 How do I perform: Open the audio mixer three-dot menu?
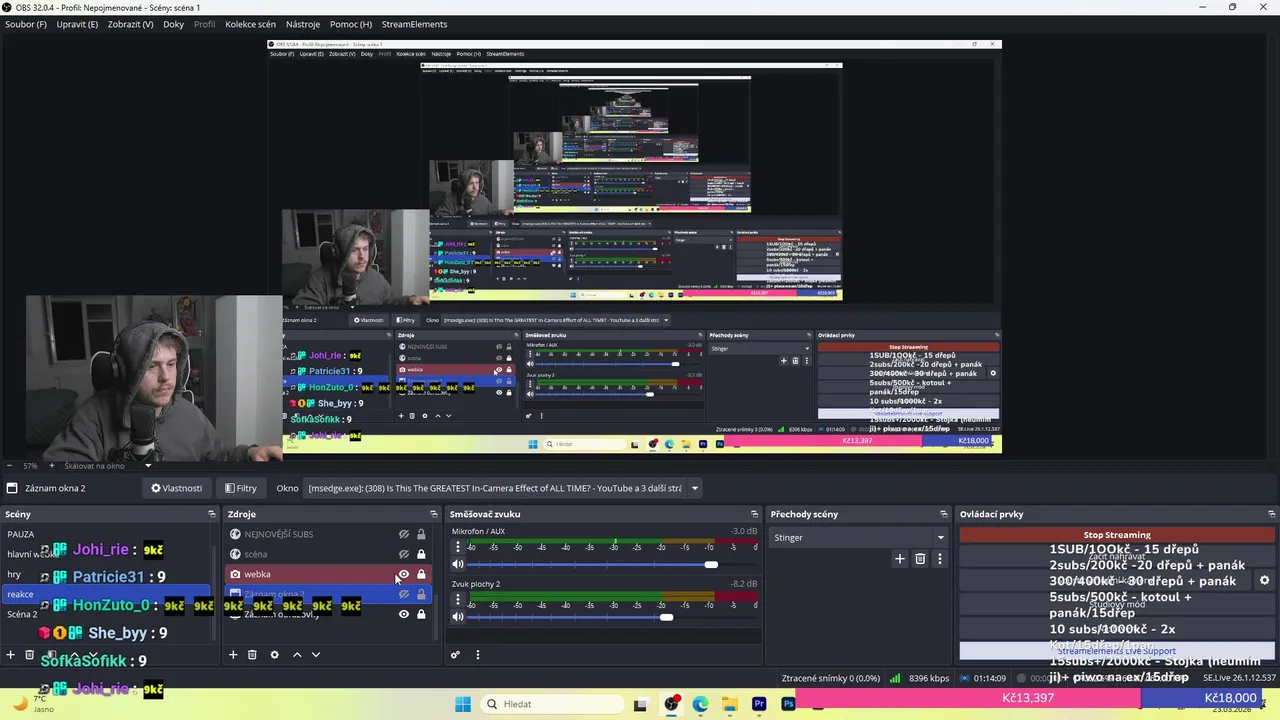[x=477, y=655]
